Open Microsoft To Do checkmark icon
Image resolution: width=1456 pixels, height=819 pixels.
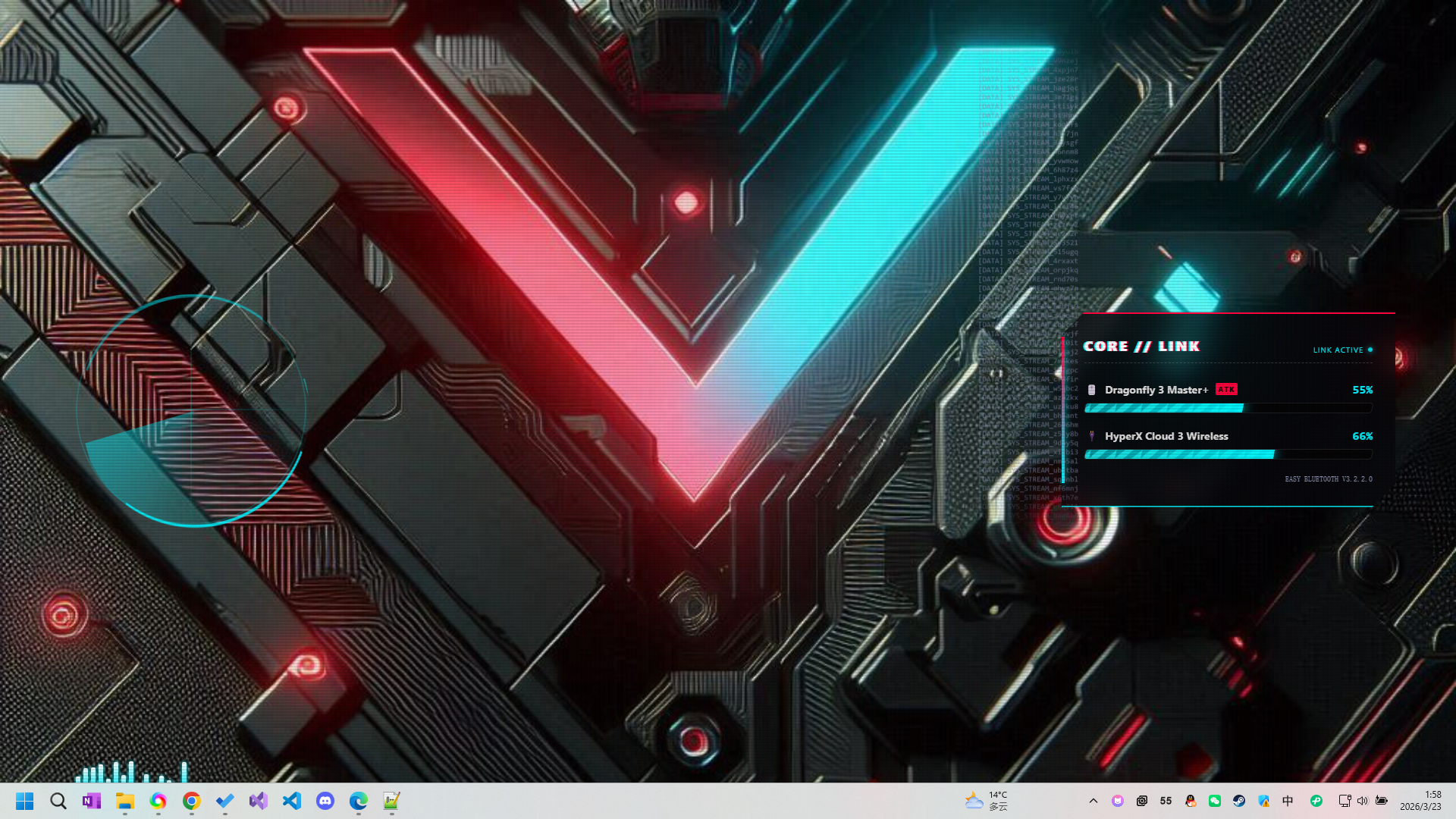(225, 801)
